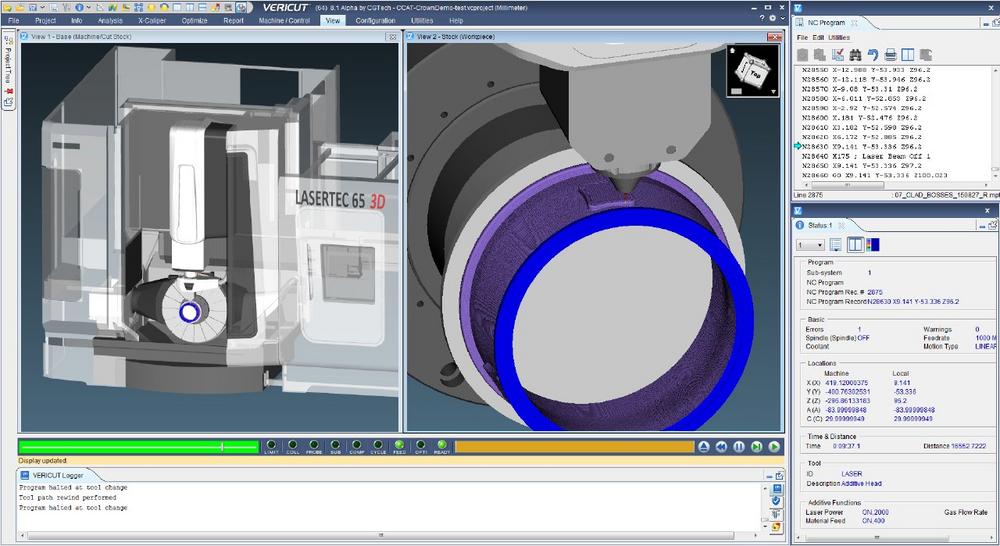Open the Status configure dropdown icon
The height and width of the screenshot is (546, 1000).
tap(835, 245)
